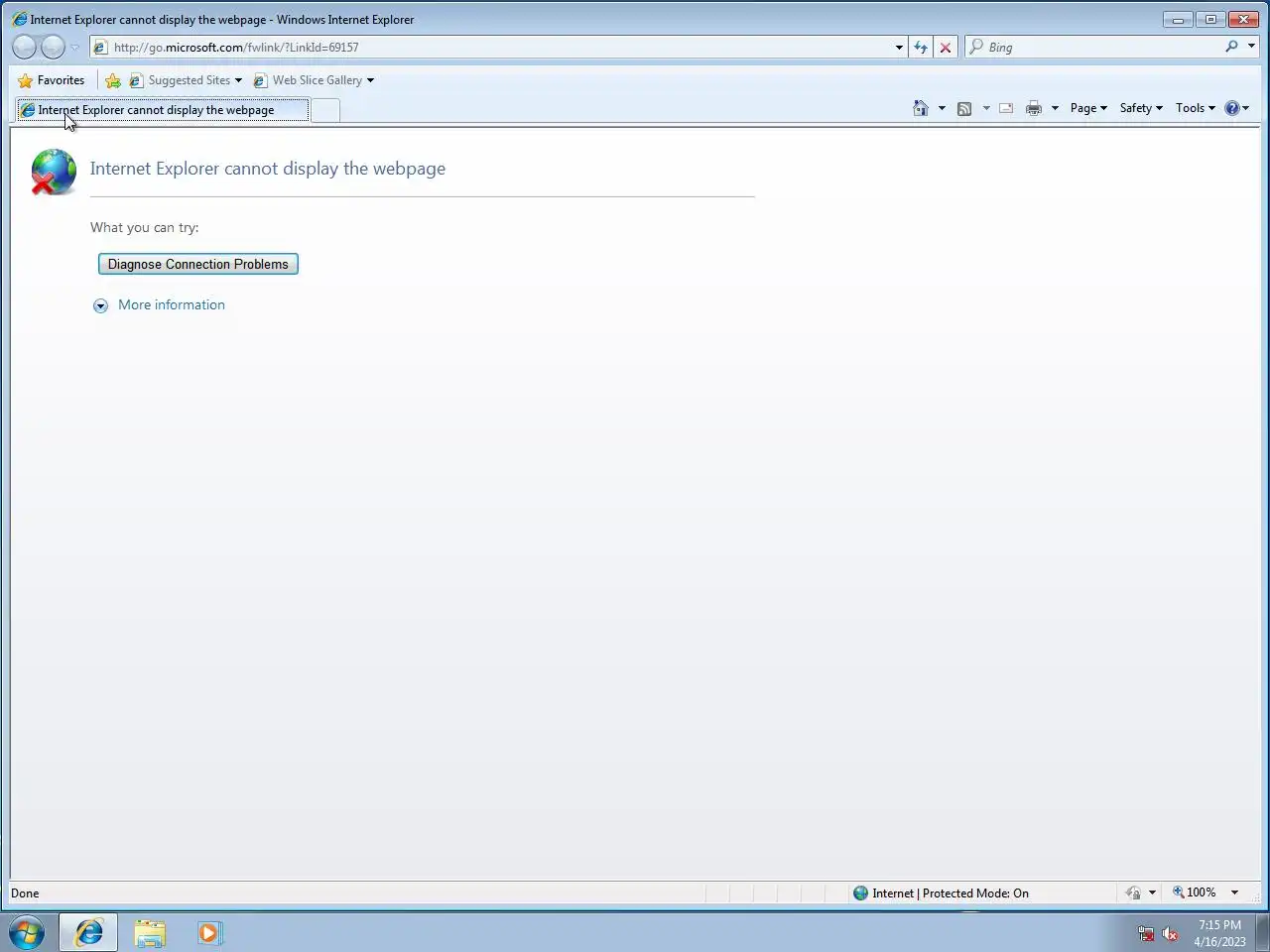This screenshot has width=1270, height=952.
Task: Click the Refresh page icon
Action: [x=921, y=47]
